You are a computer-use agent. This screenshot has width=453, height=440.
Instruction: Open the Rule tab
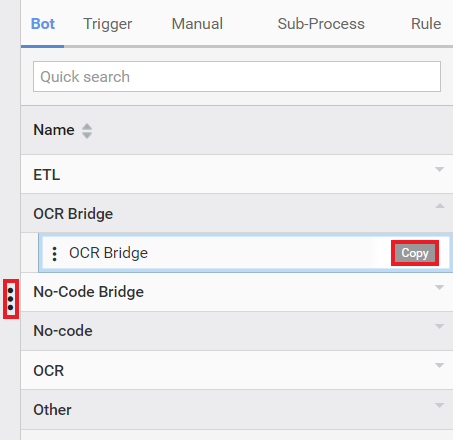426,24
